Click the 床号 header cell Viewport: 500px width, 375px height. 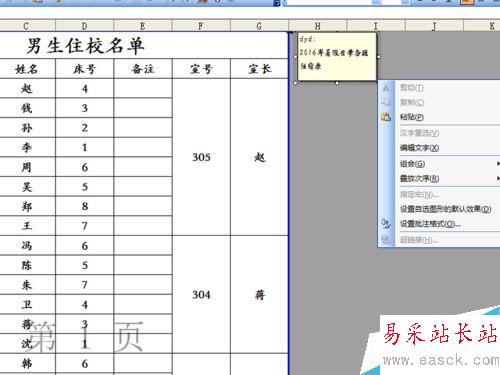(85, 69)
